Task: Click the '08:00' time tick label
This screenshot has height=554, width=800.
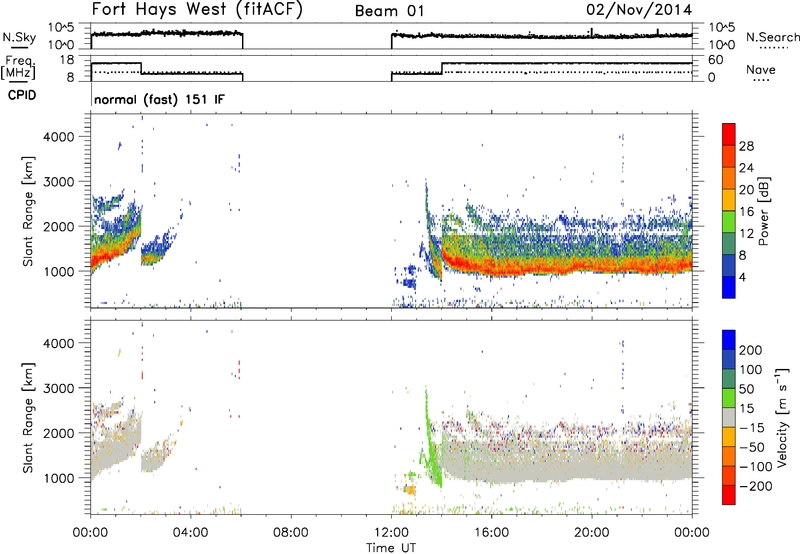Action: pyautogui.click(x=291, y=533)
